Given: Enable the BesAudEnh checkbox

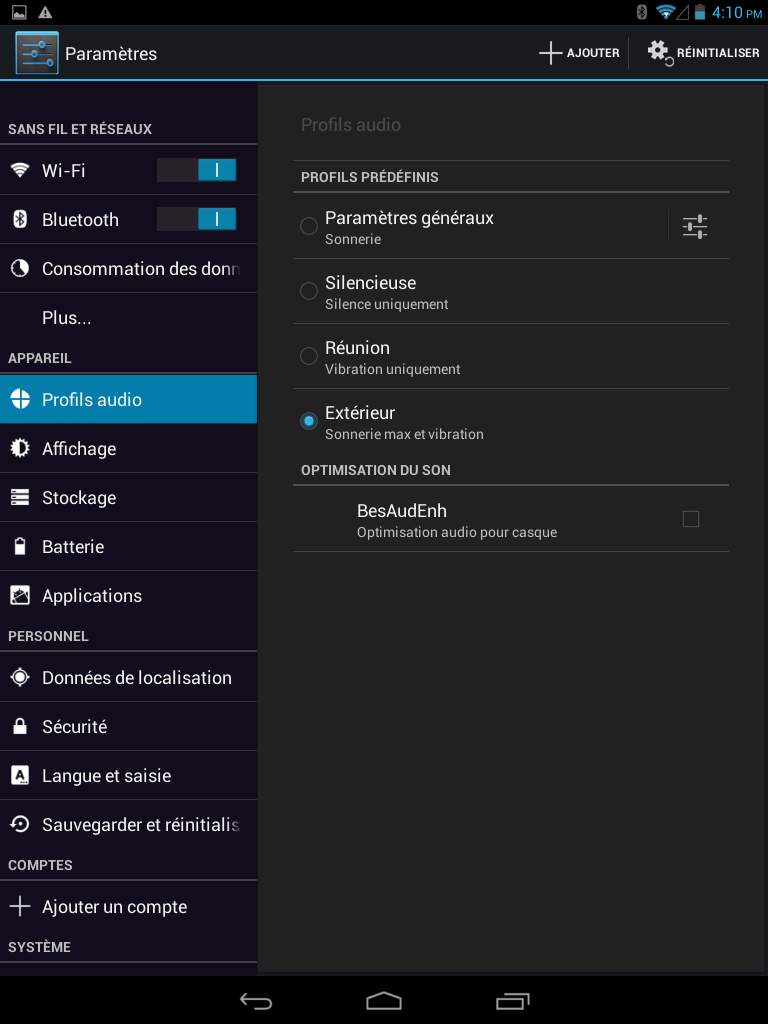Looking at the screenshot, I should point(690,519).
